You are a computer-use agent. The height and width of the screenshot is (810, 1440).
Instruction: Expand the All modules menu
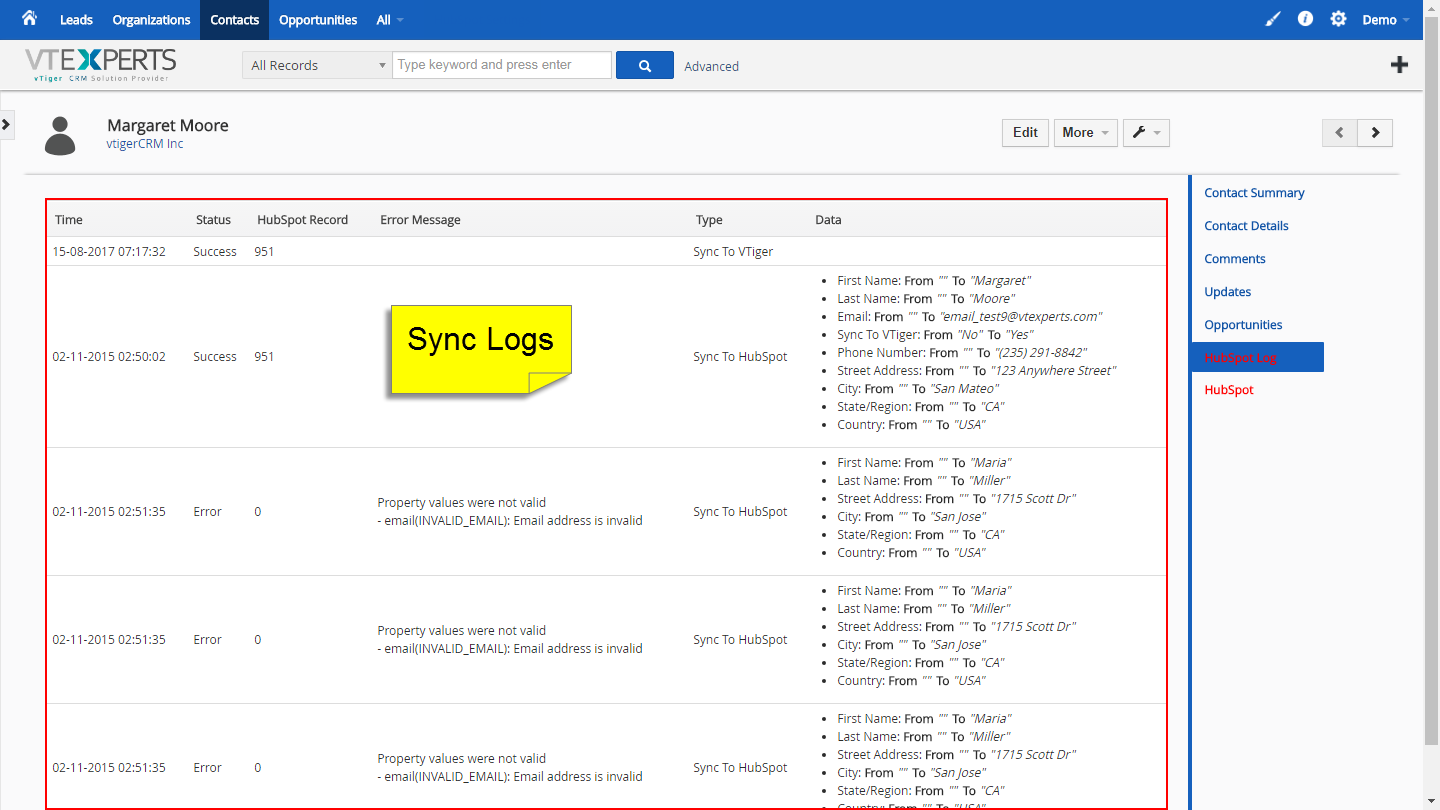(390, 20)
